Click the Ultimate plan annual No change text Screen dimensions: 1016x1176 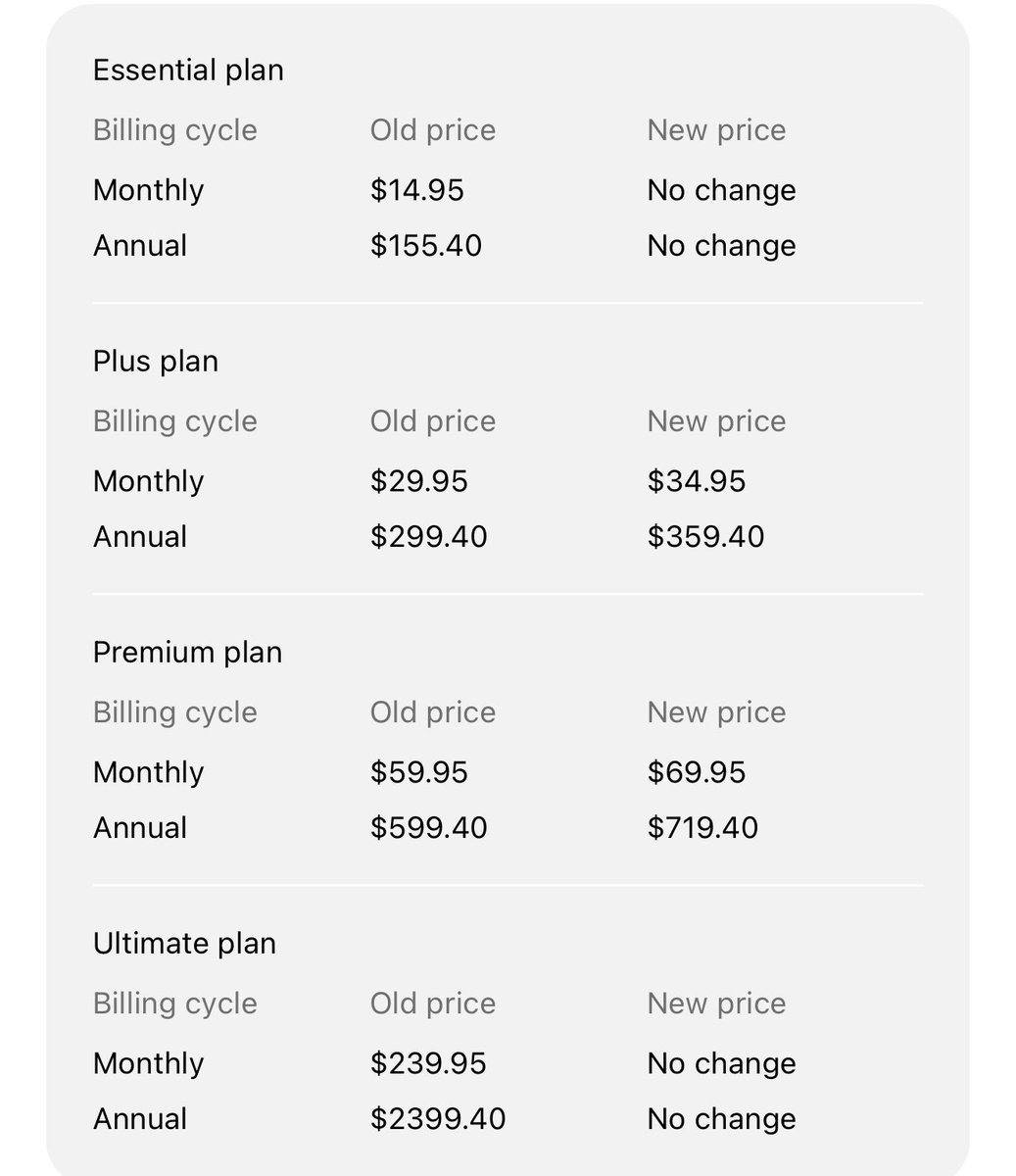click(x=722, y=1118)
